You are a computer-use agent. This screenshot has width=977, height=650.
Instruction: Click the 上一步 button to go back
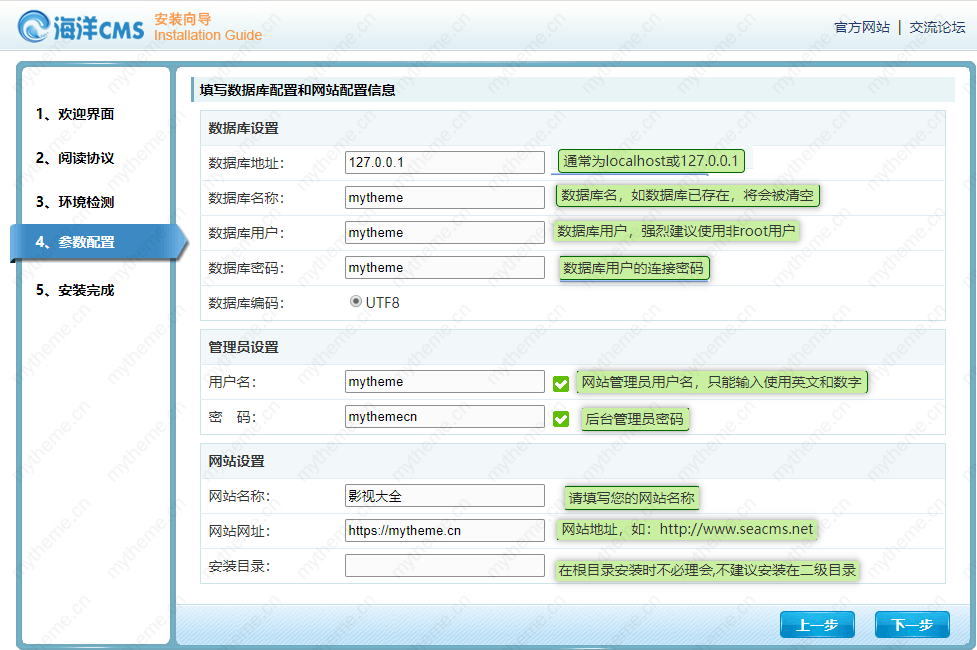(817, 624)
